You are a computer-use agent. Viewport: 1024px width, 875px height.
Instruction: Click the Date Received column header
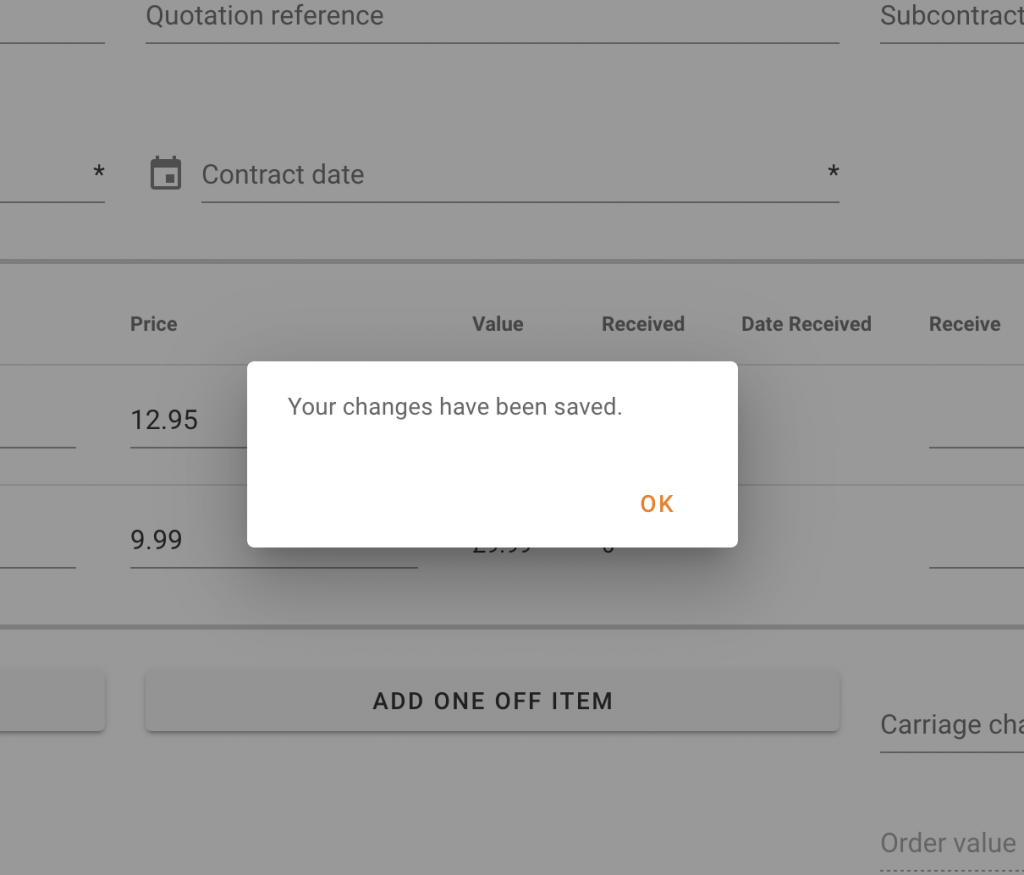point(806,324)
